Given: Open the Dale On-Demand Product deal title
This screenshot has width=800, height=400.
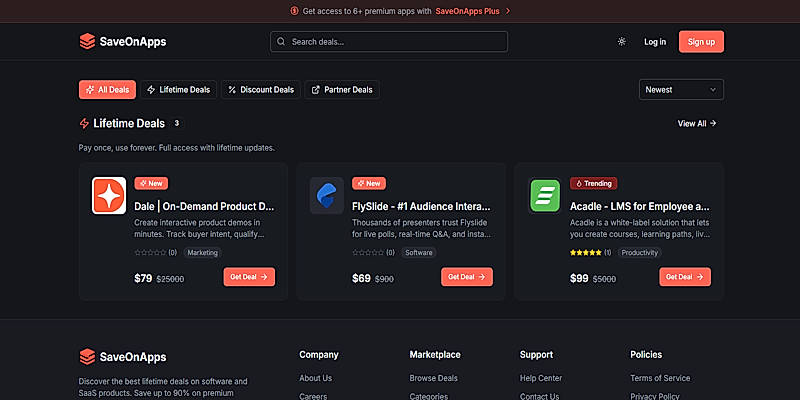Looking at the screenshot, I should (x=204, y=207).
